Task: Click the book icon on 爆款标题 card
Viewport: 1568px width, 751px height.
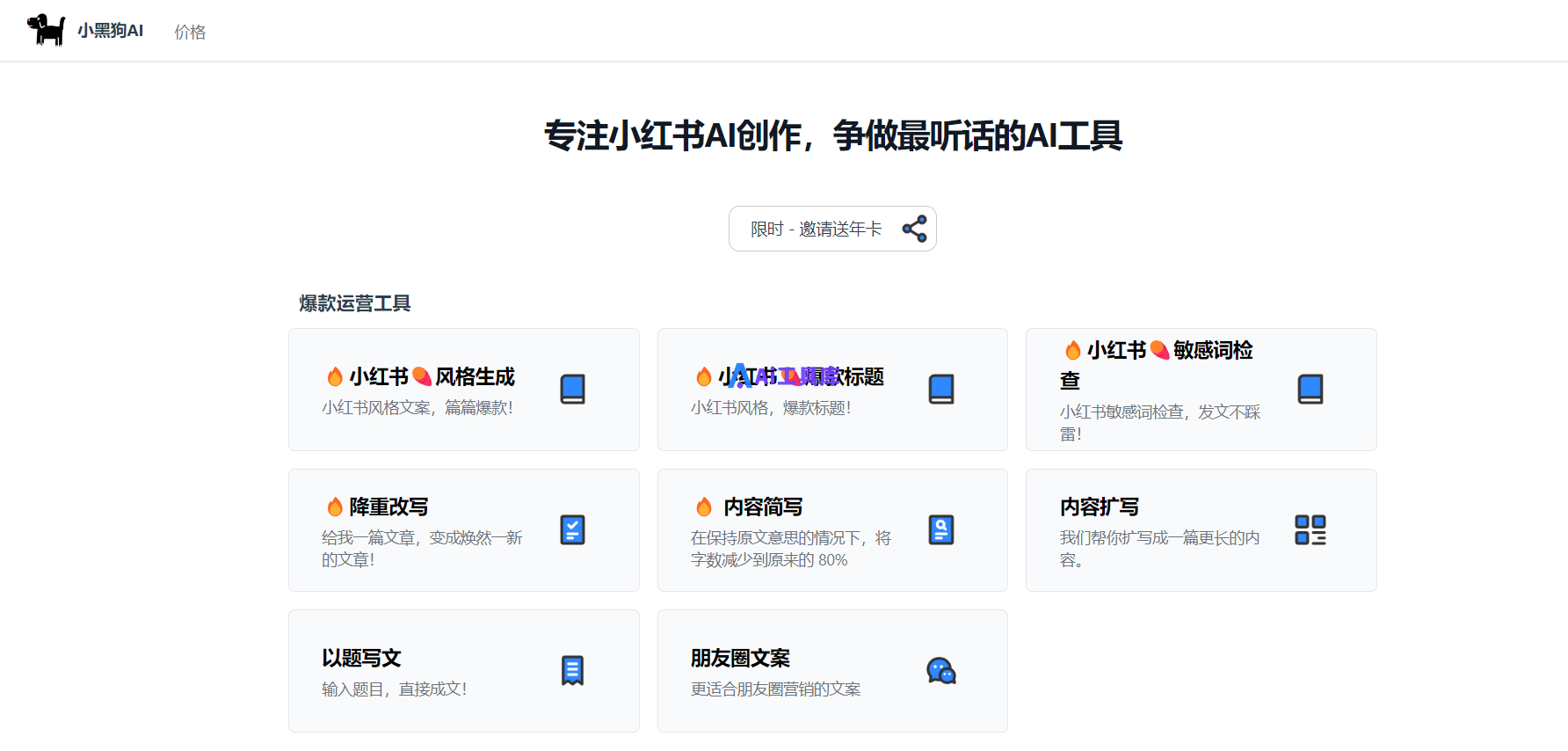Action: [941, 389]
